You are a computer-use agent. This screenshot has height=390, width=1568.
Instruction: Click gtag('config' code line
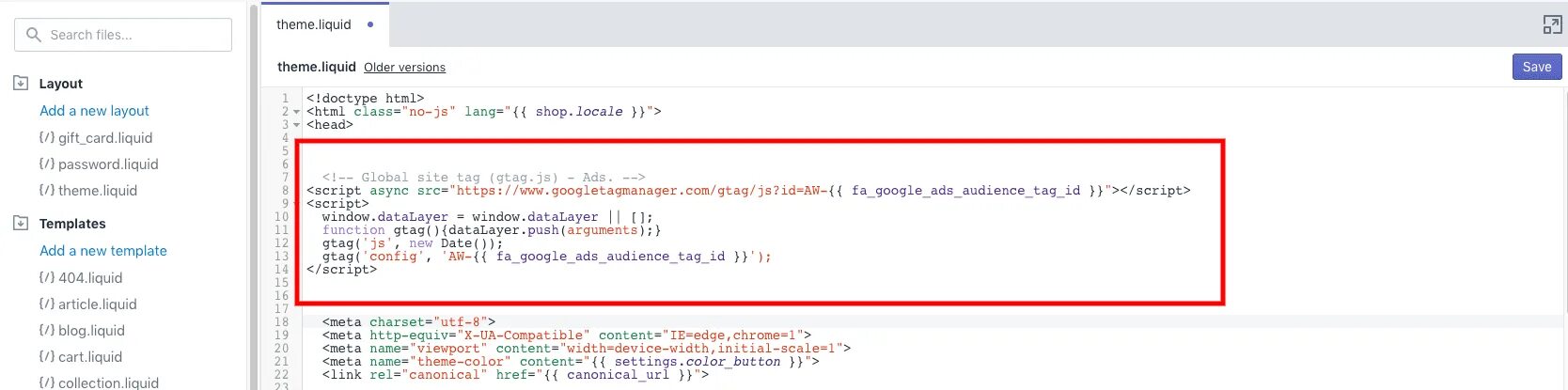click(546, 257)
